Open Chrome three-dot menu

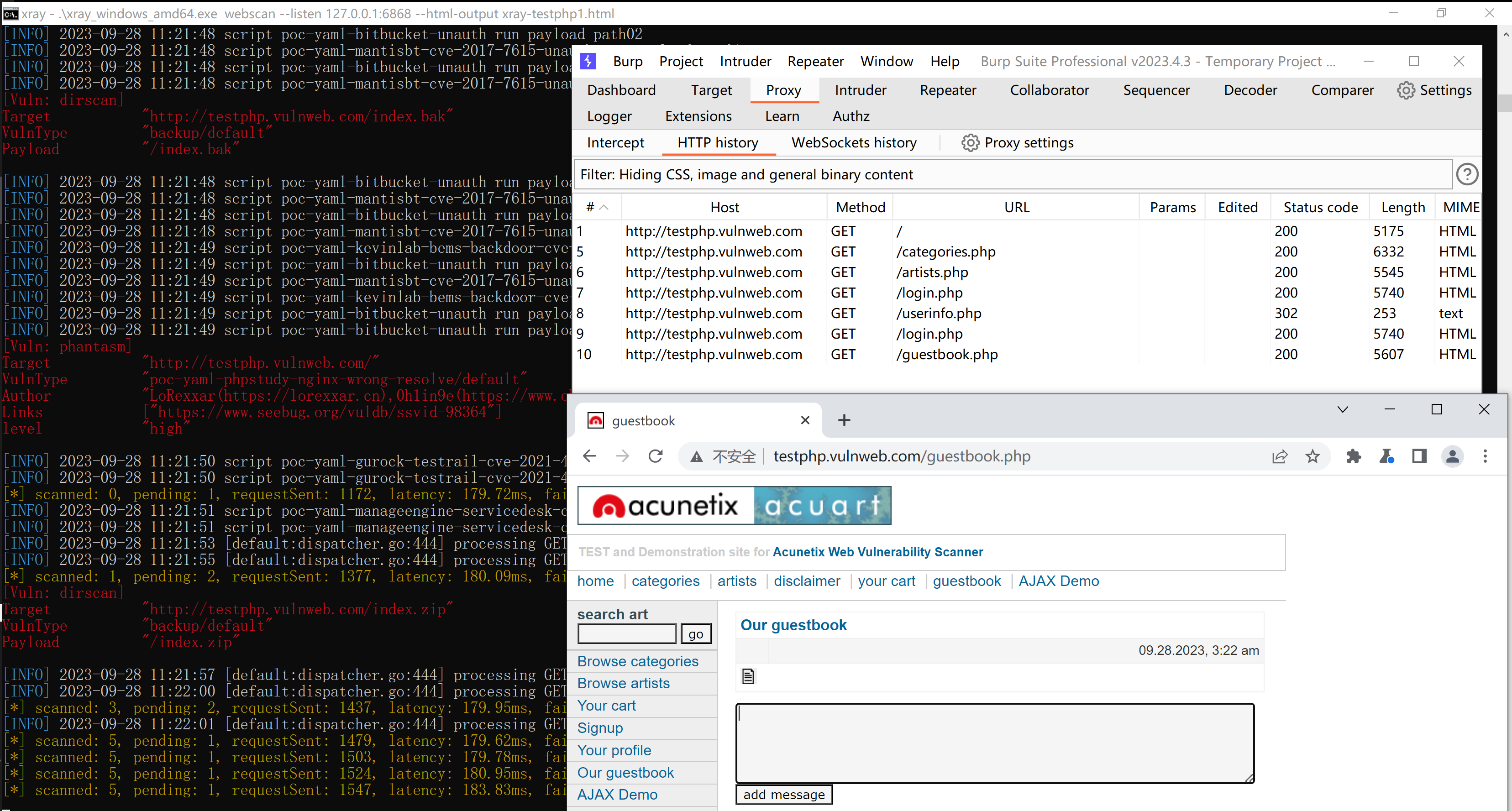coord(1485,456)
